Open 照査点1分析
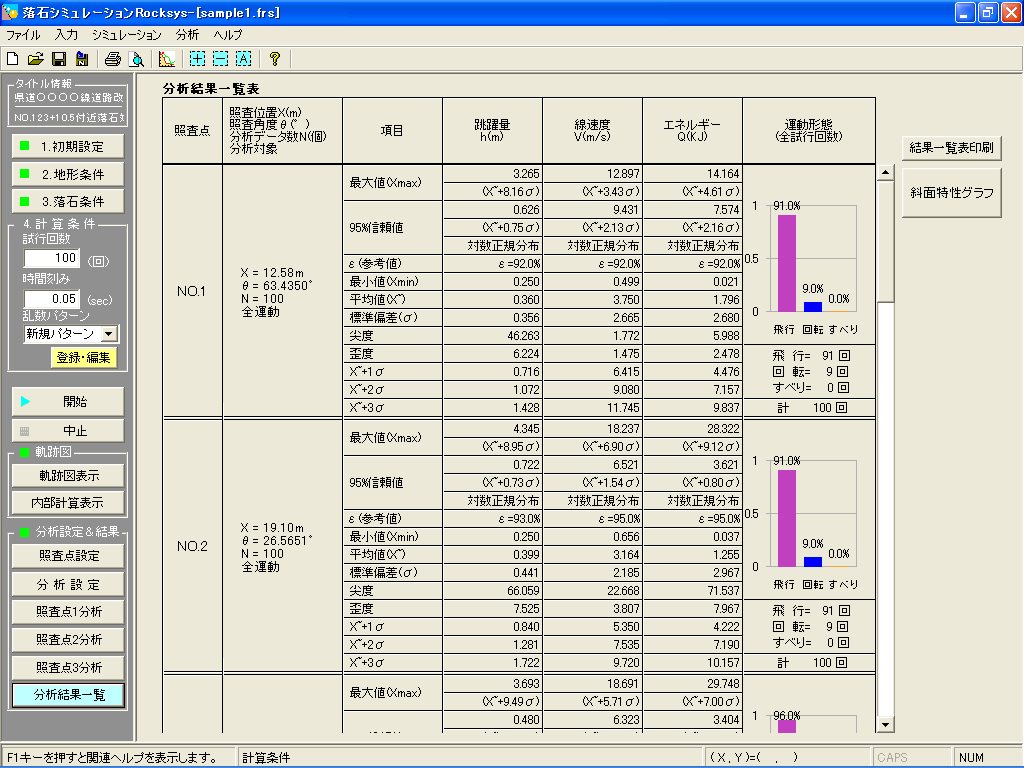 (x=68, y=612)
